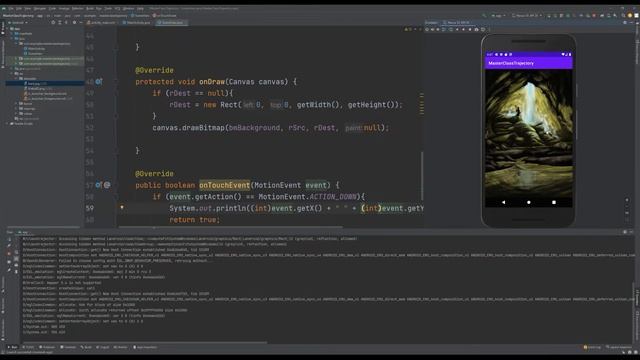Open the Event Log tool window

tap(592, 347)
